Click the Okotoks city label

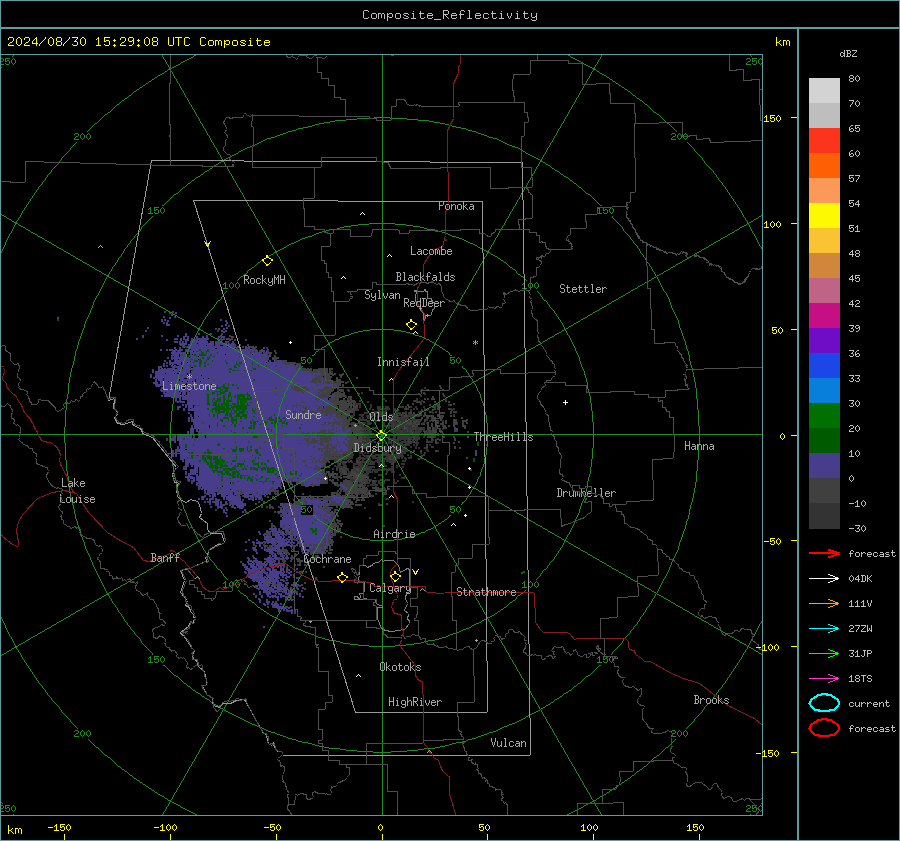click(x=400, y=667)
